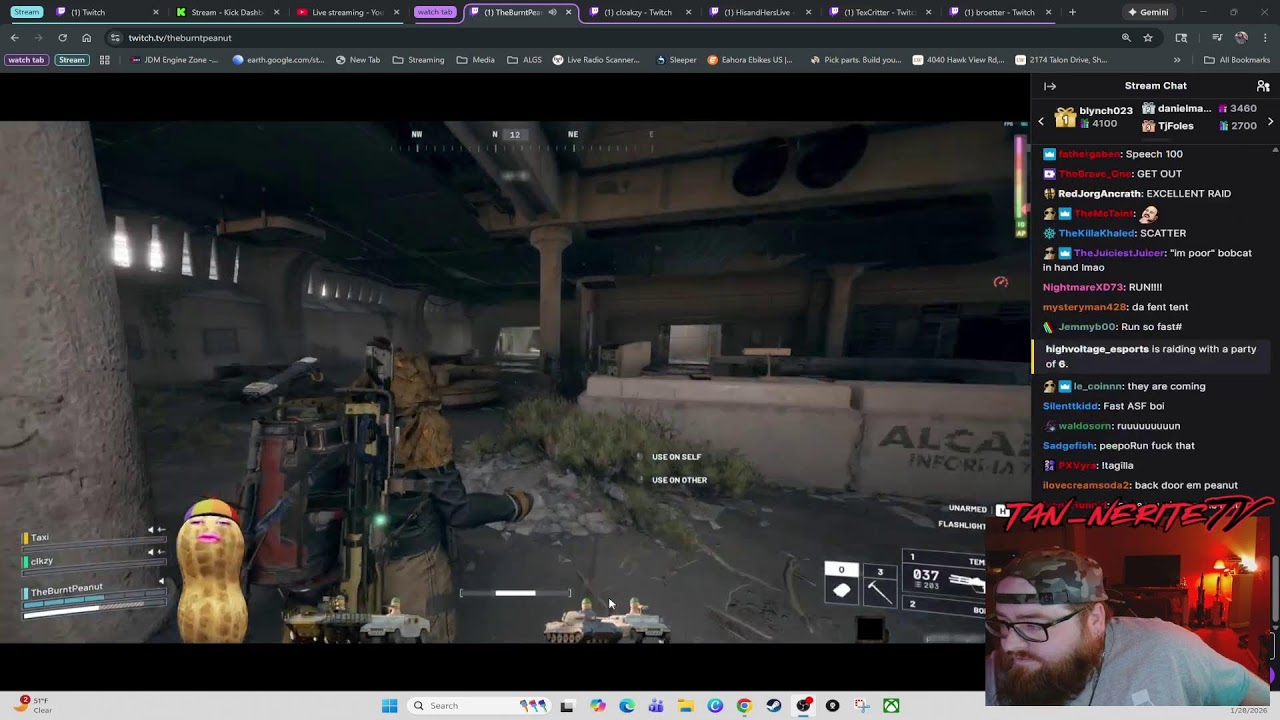Screen dimensions: 1280x720
Task: Open the Sleeper bookmark
Action: coord(676,60)
